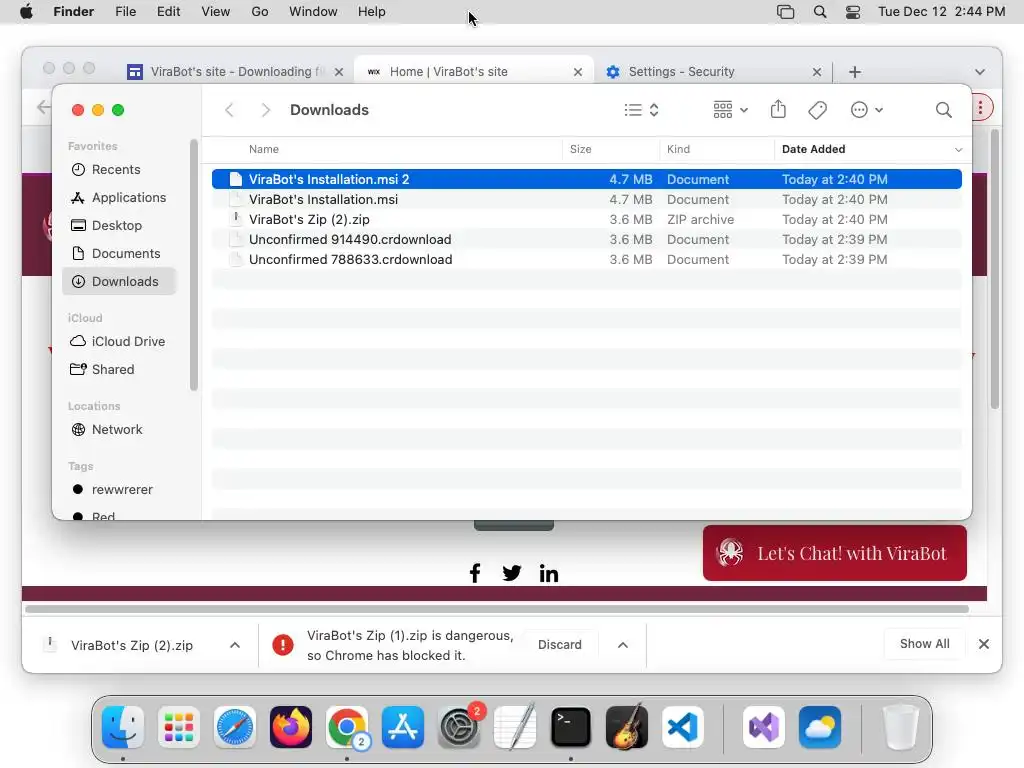Switch to ViraBot's site Downloading tab
The width and height of the screenshot is (1024, 768).
click(235, 72)
